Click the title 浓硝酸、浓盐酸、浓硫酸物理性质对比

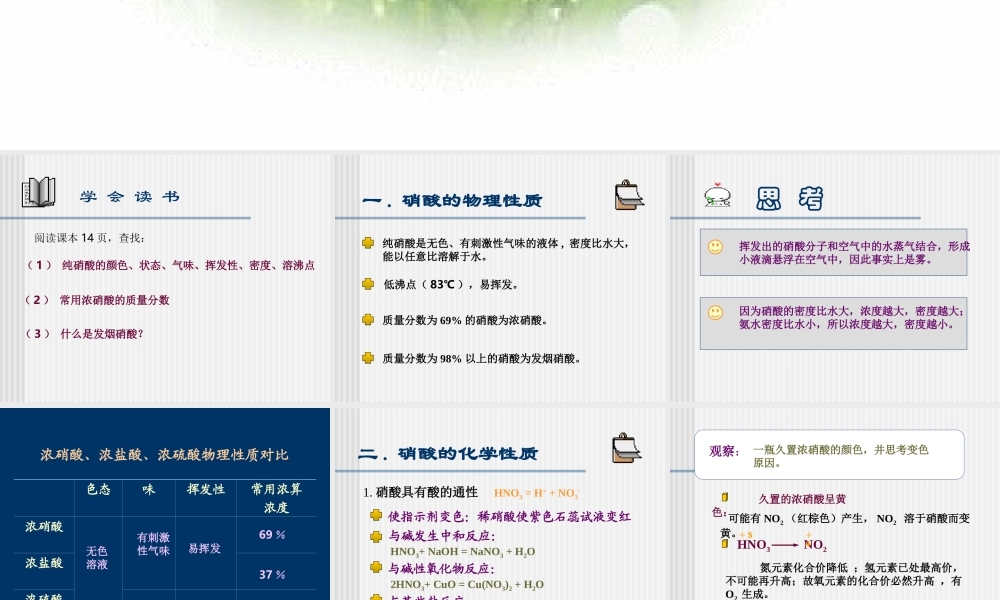(x=165, y=455)
